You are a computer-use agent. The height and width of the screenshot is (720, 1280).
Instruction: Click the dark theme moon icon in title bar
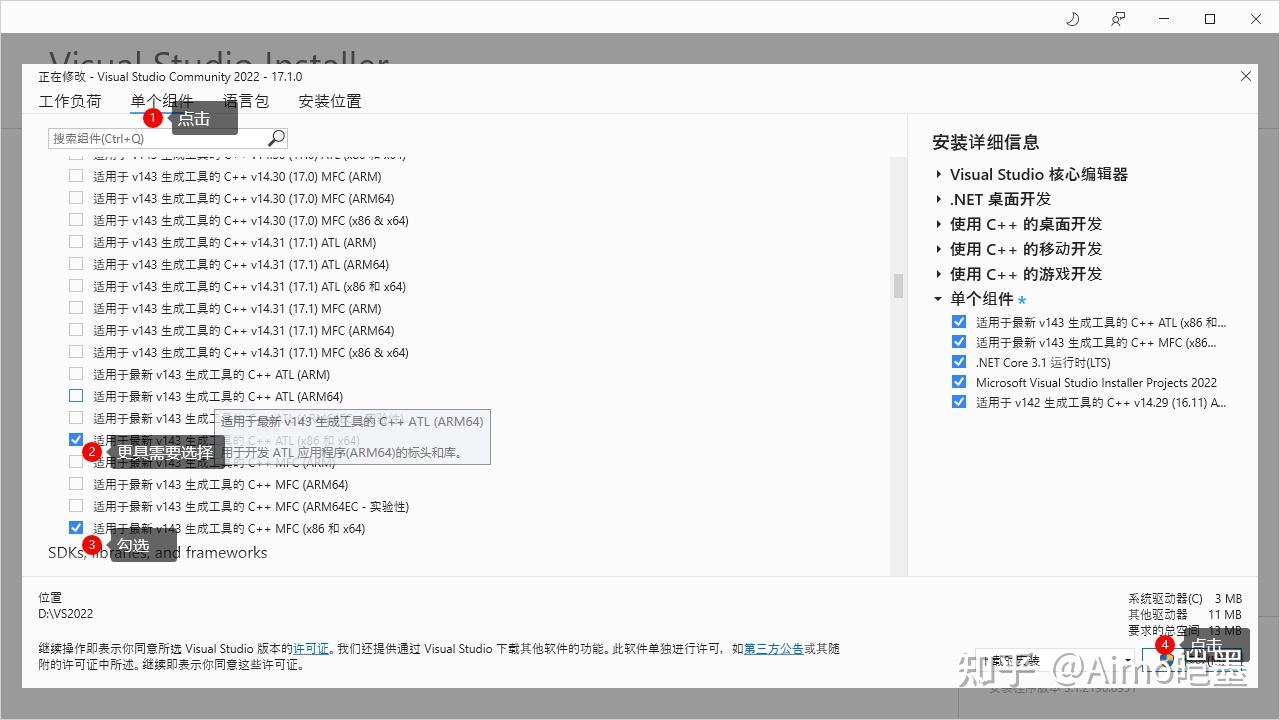coord(1072,18)
